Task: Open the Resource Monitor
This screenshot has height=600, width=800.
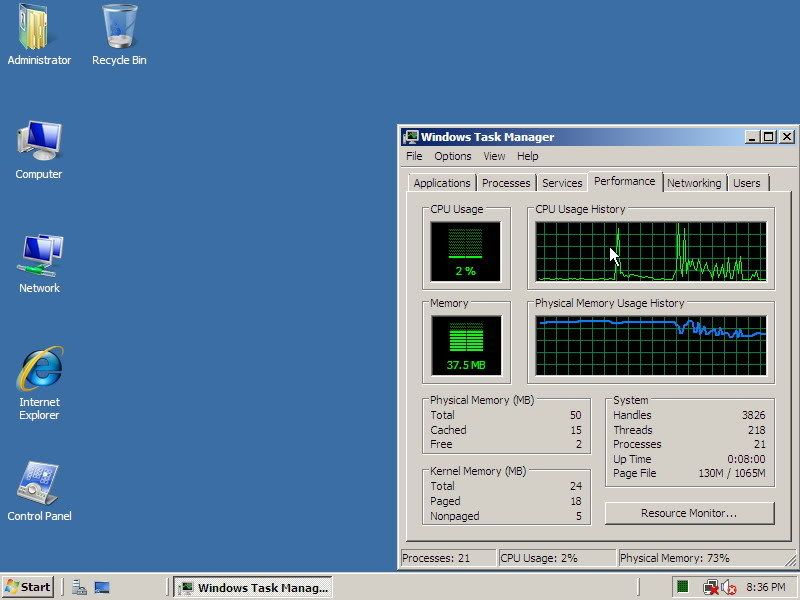Action: tap(689, 513)
